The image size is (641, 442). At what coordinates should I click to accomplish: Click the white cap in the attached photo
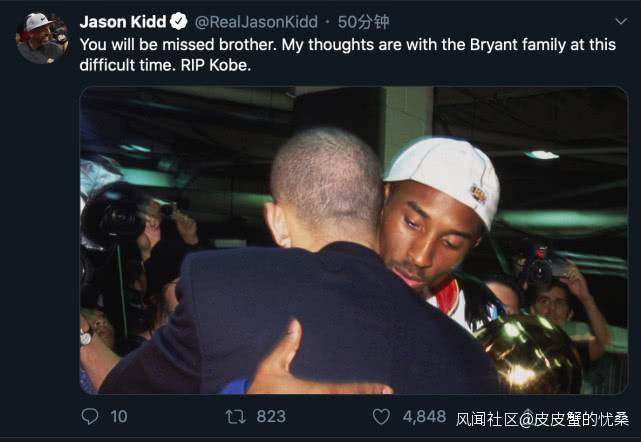[x=444, y=176]
